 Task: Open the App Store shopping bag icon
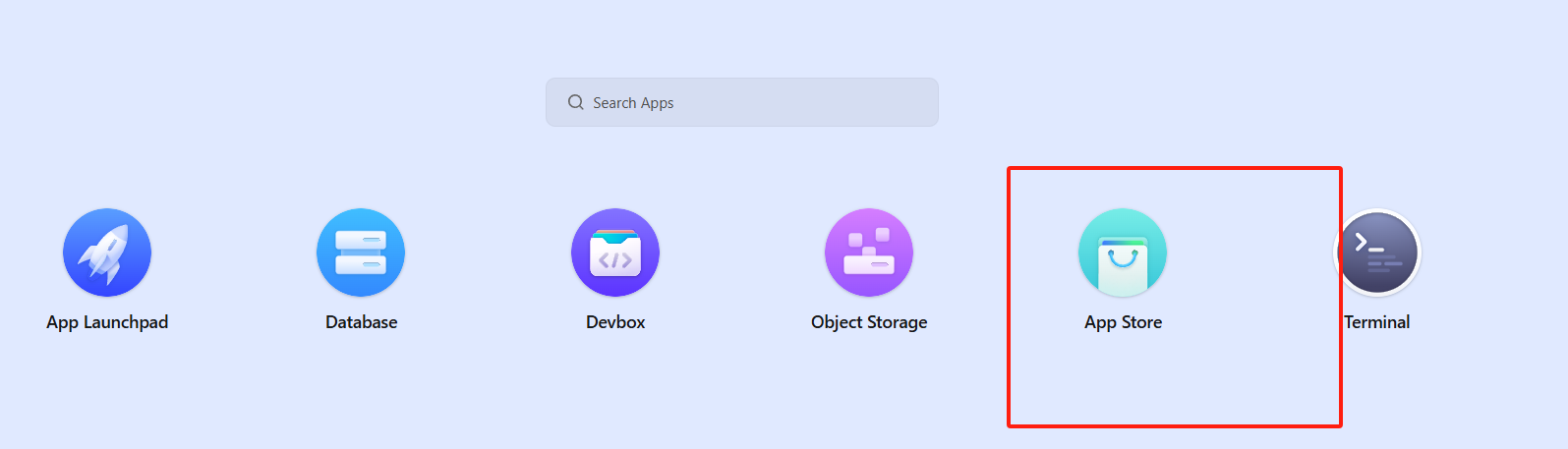[x=1123, y=253]
